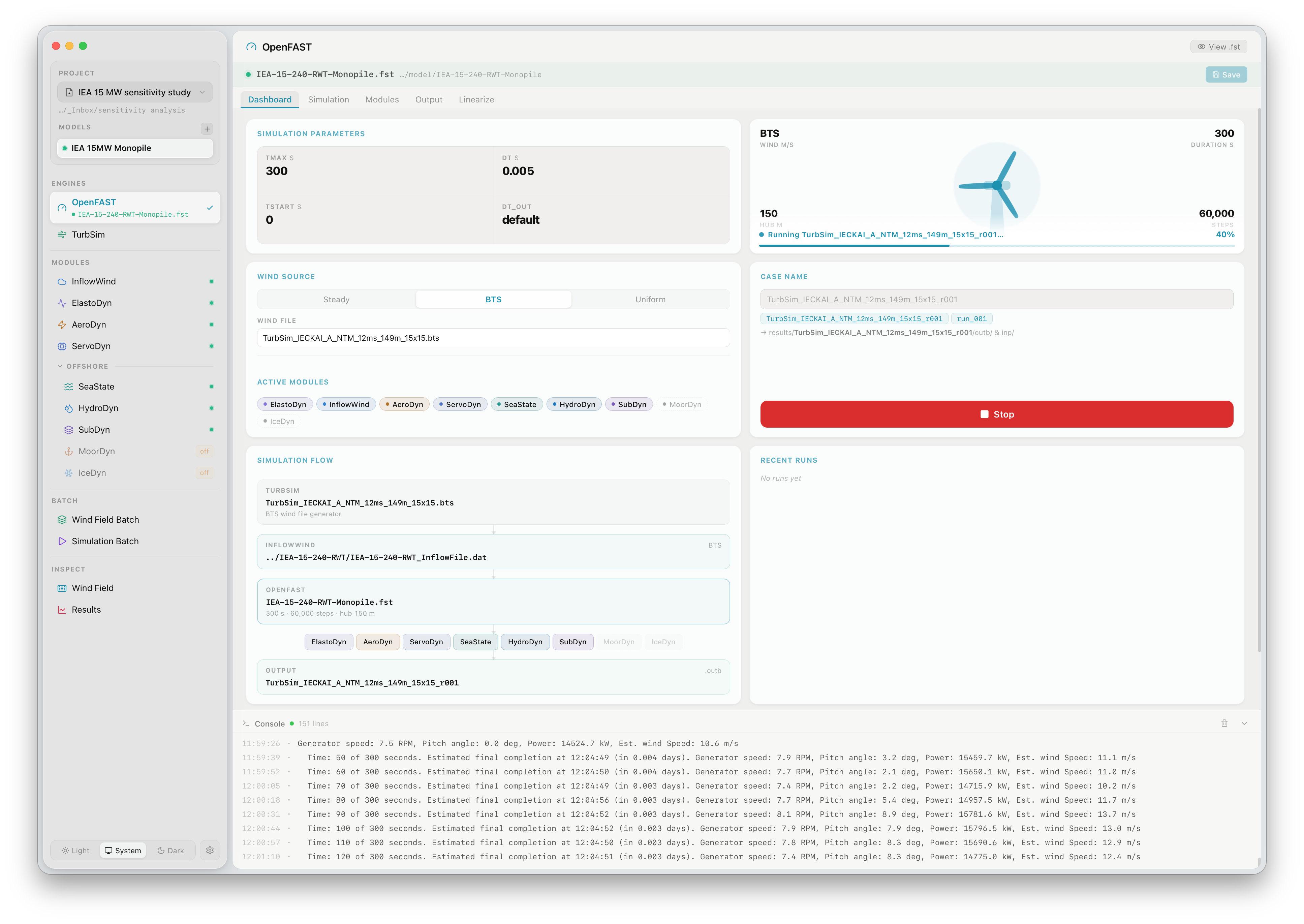
Task: Click the project document icon
Action: (x=69, y=93)
